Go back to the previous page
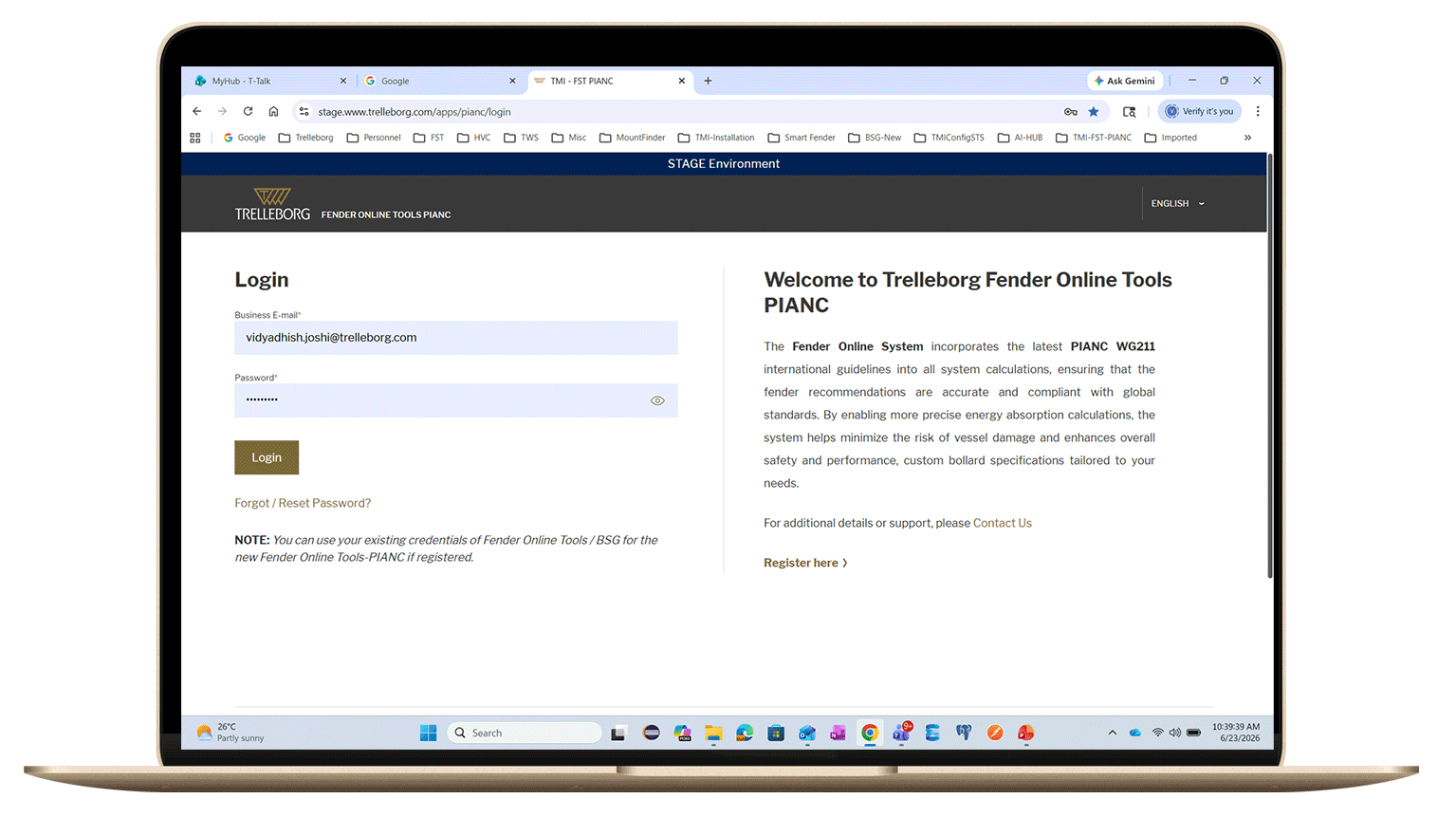Viewport: 1456px width, 817px height. coord(197,111)
